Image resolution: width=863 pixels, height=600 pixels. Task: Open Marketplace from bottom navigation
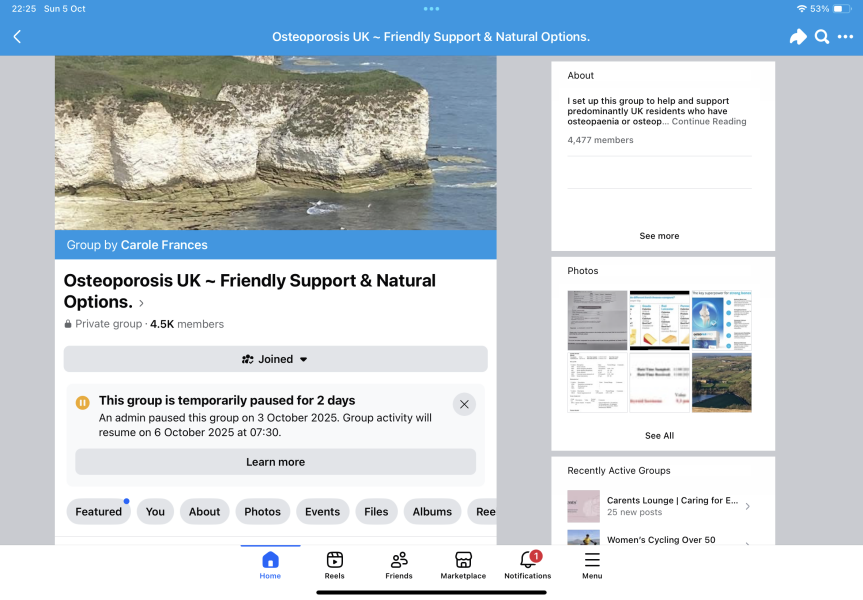[463, 565]
